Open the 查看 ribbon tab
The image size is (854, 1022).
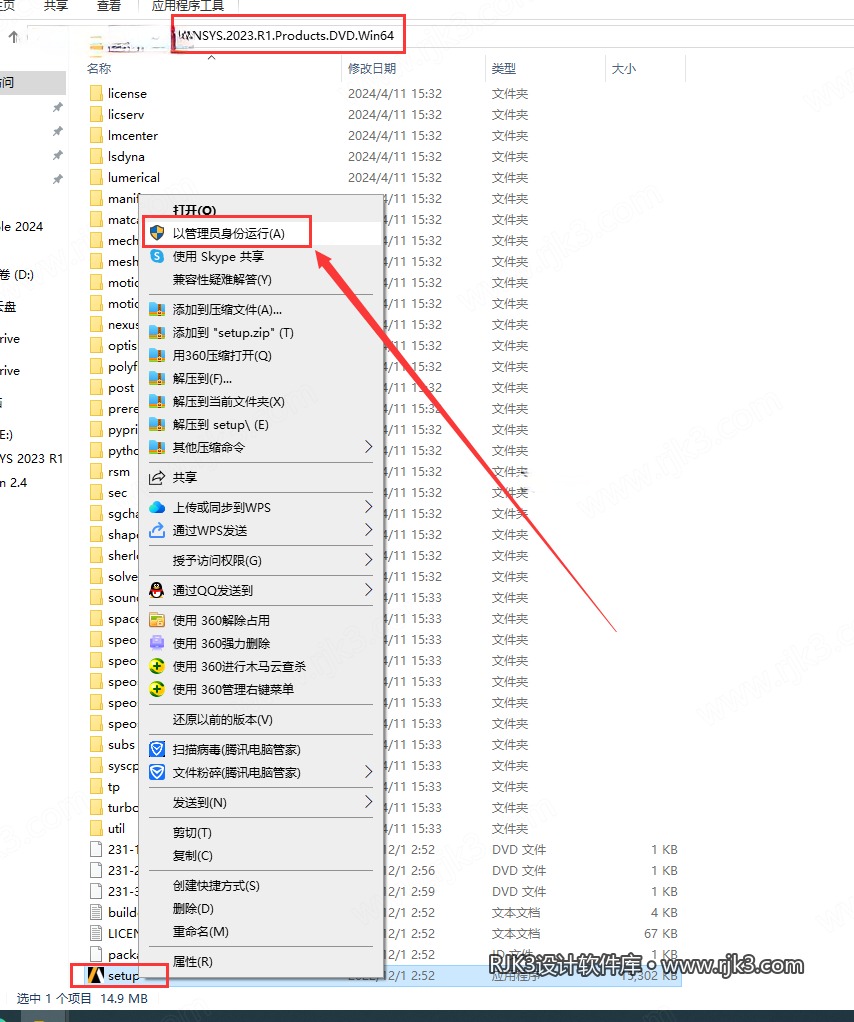point(108,6)
